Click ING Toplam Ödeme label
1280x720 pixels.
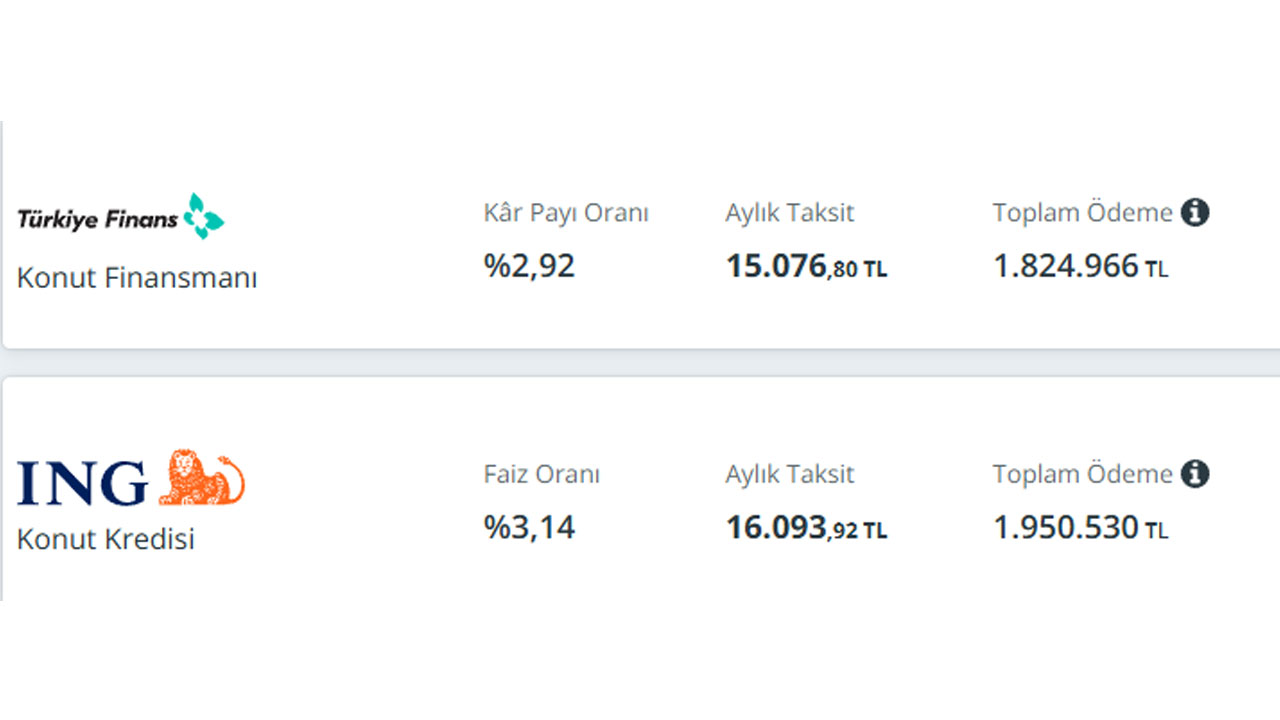pyautogui.click(x=1082, y=474)
